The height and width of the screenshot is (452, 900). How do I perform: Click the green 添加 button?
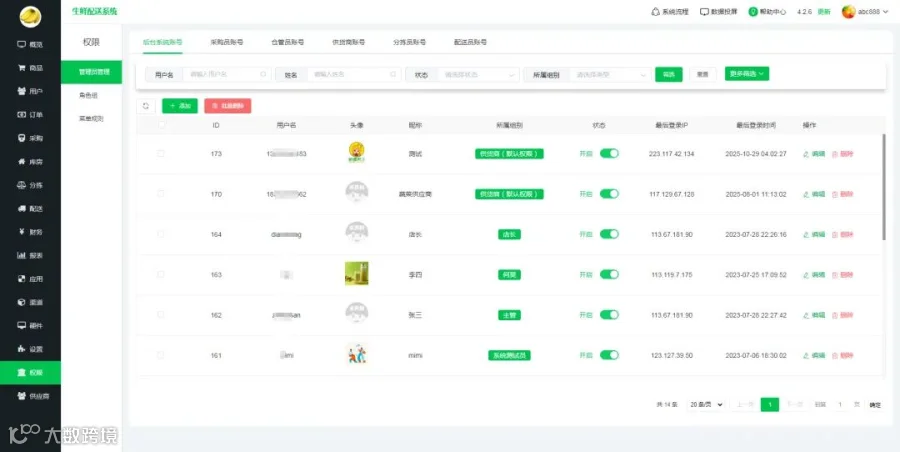point(180,106)
